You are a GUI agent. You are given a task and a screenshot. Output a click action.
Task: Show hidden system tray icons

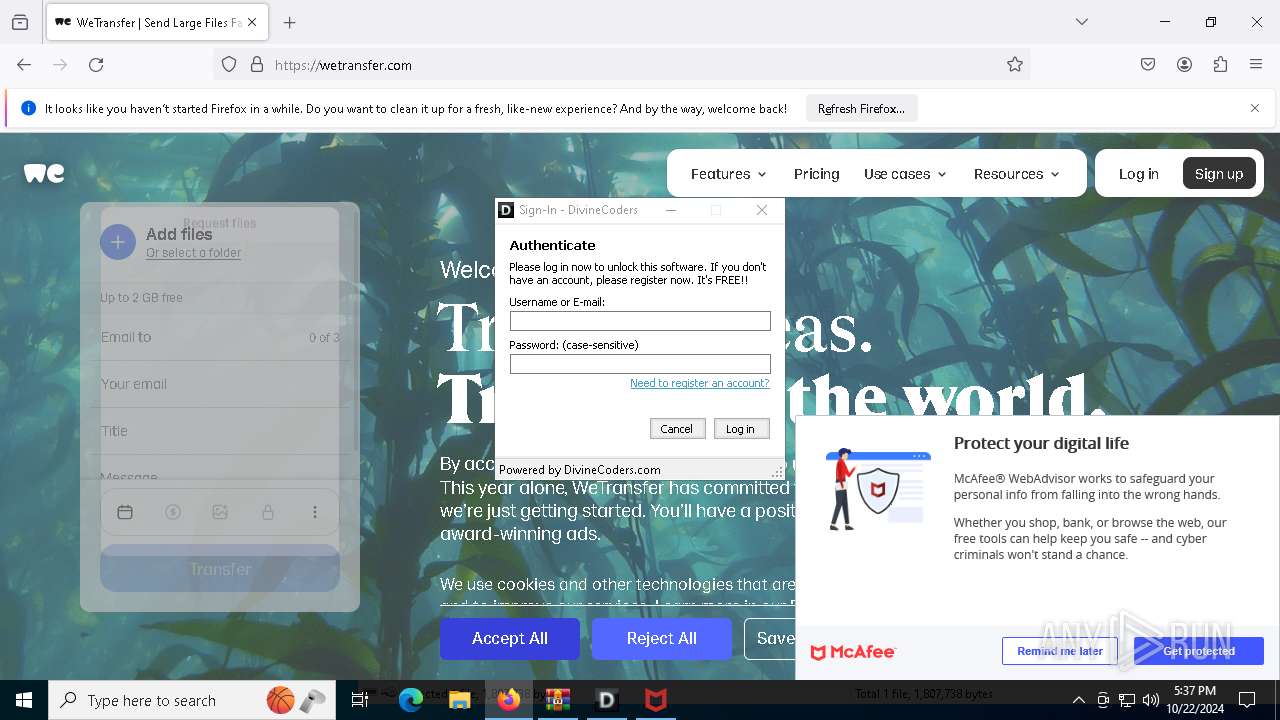[x=1078, y=700]
